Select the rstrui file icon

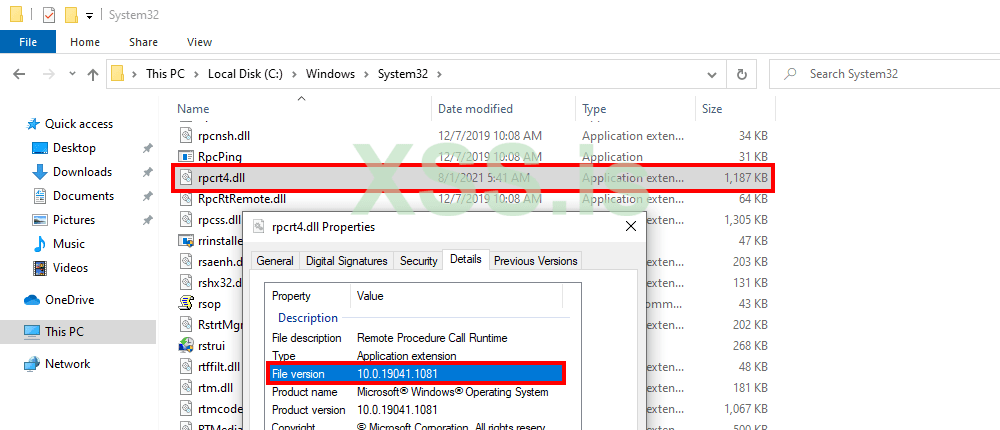coord(186,346)
